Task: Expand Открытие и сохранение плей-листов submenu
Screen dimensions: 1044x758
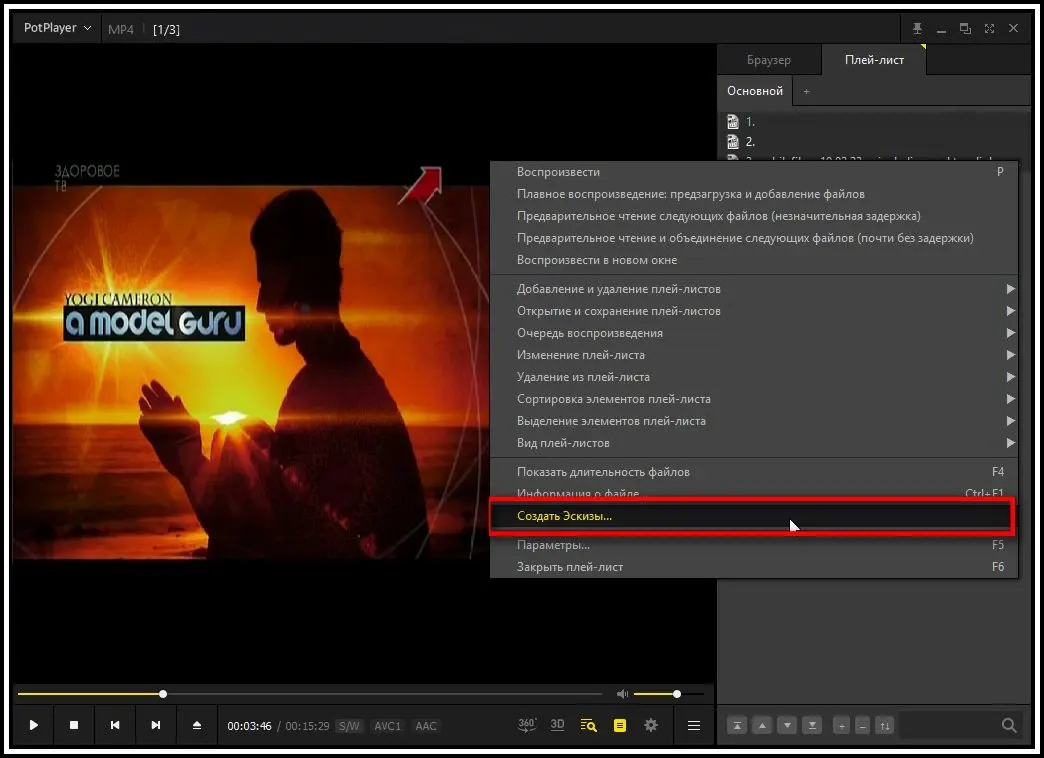Action: click(x=754, y=311)
